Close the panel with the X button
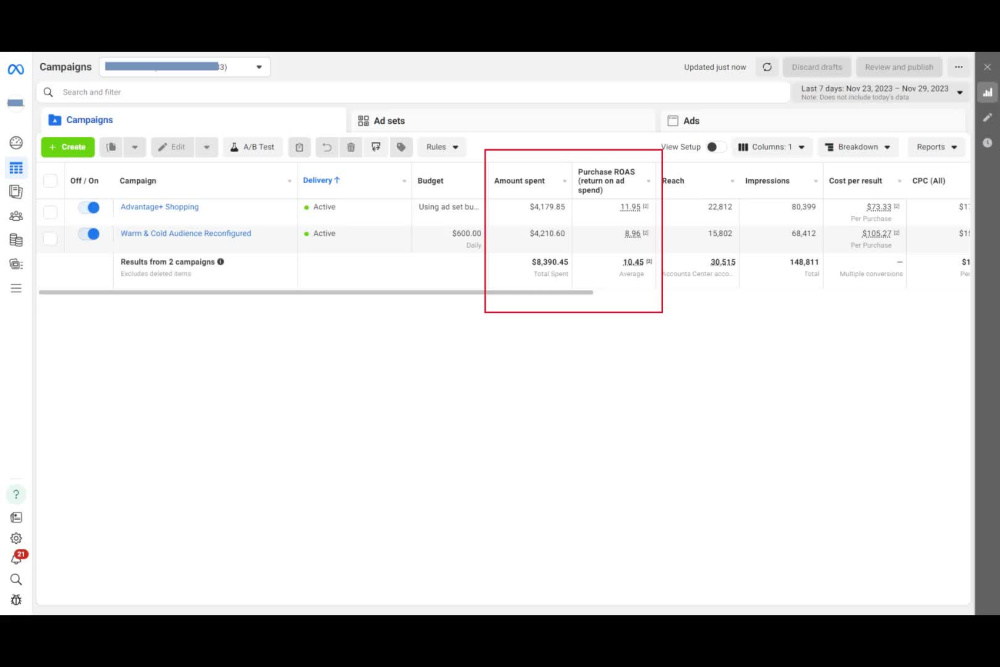1000x667 pixels. tap(987, 67)
